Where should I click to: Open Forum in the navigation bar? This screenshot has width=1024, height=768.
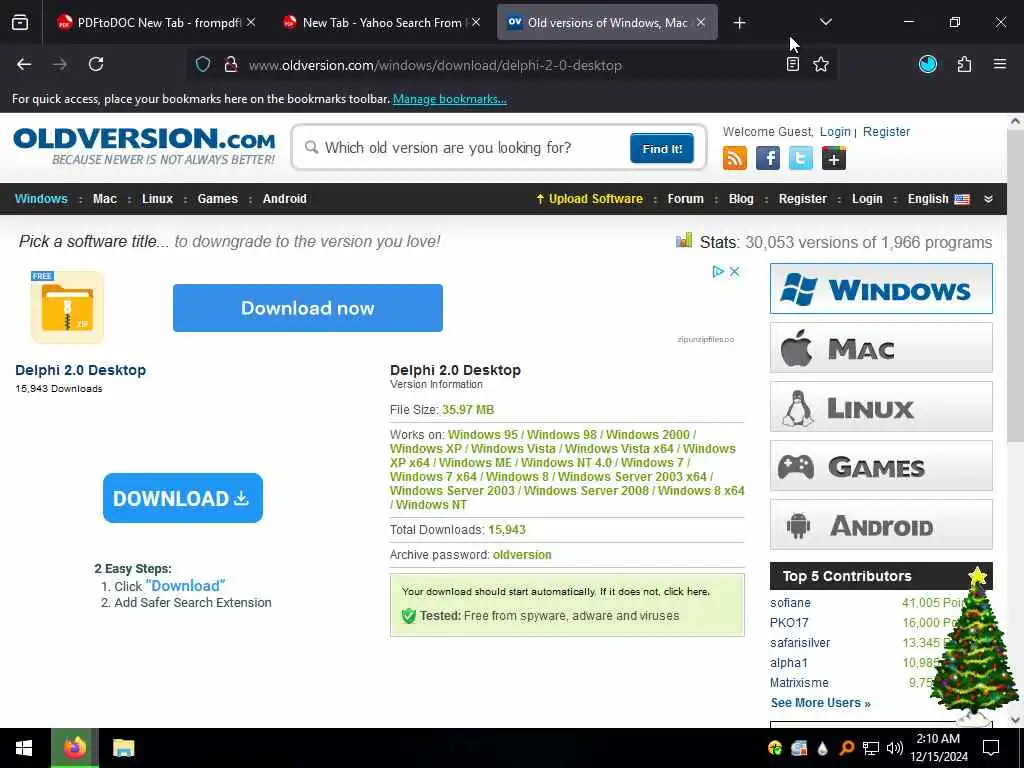(x=685, y=199)
